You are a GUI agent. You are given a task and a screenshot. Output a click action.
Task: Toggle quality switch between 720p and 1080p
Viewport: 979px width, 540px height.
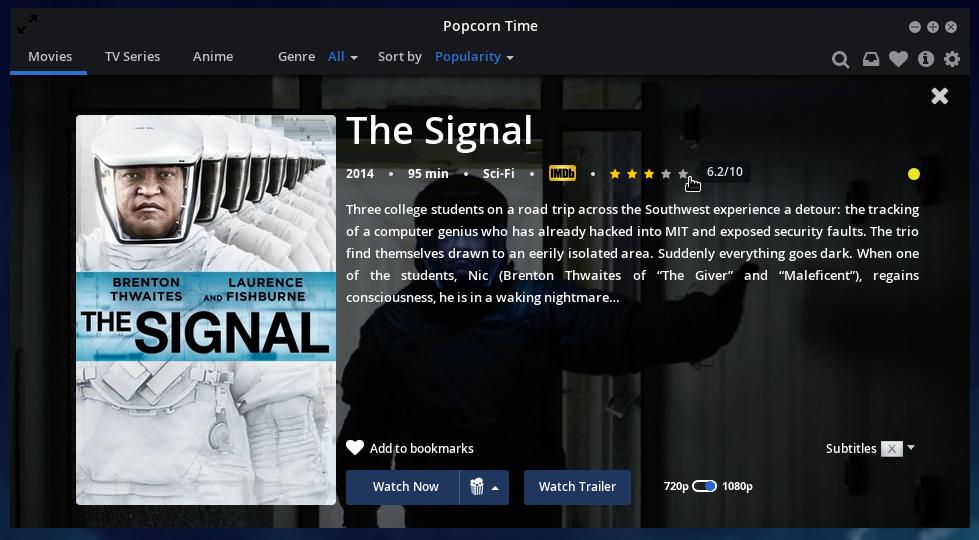point(704,486)
